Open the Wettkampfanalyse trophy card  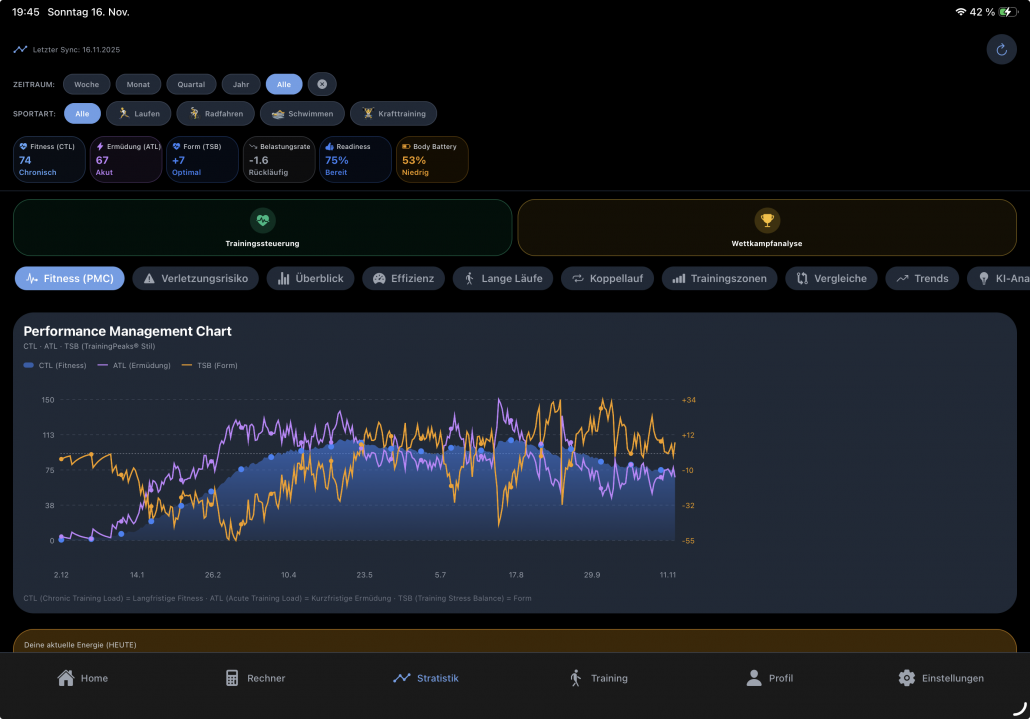pyautogui.click(x=767, y=227)
